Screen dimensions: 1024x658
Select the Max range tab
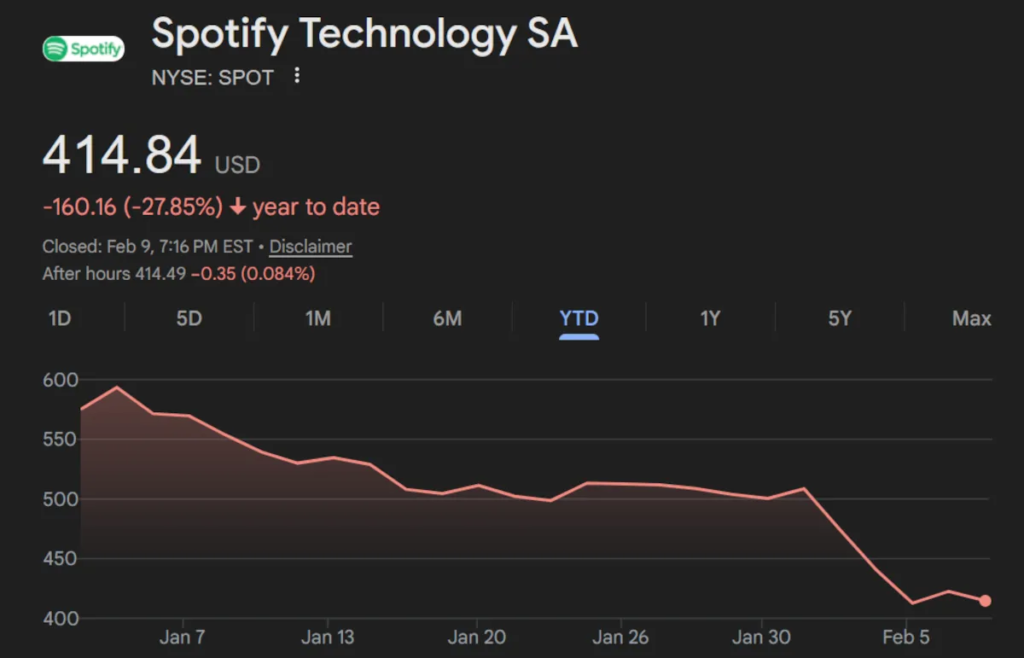tap(971, 319)
